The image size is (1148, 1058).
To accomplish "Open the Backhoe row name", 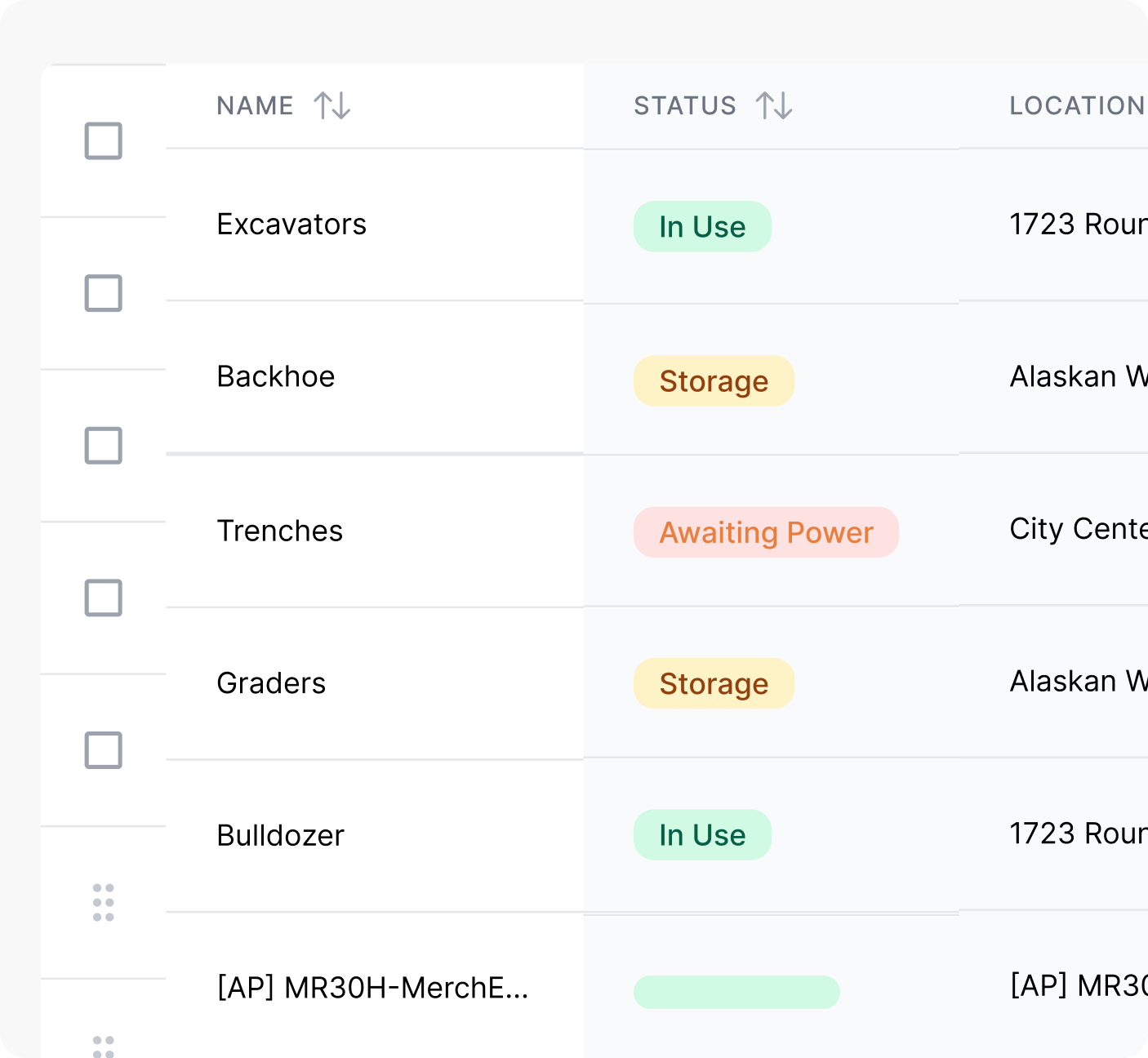I will point(276,376).
